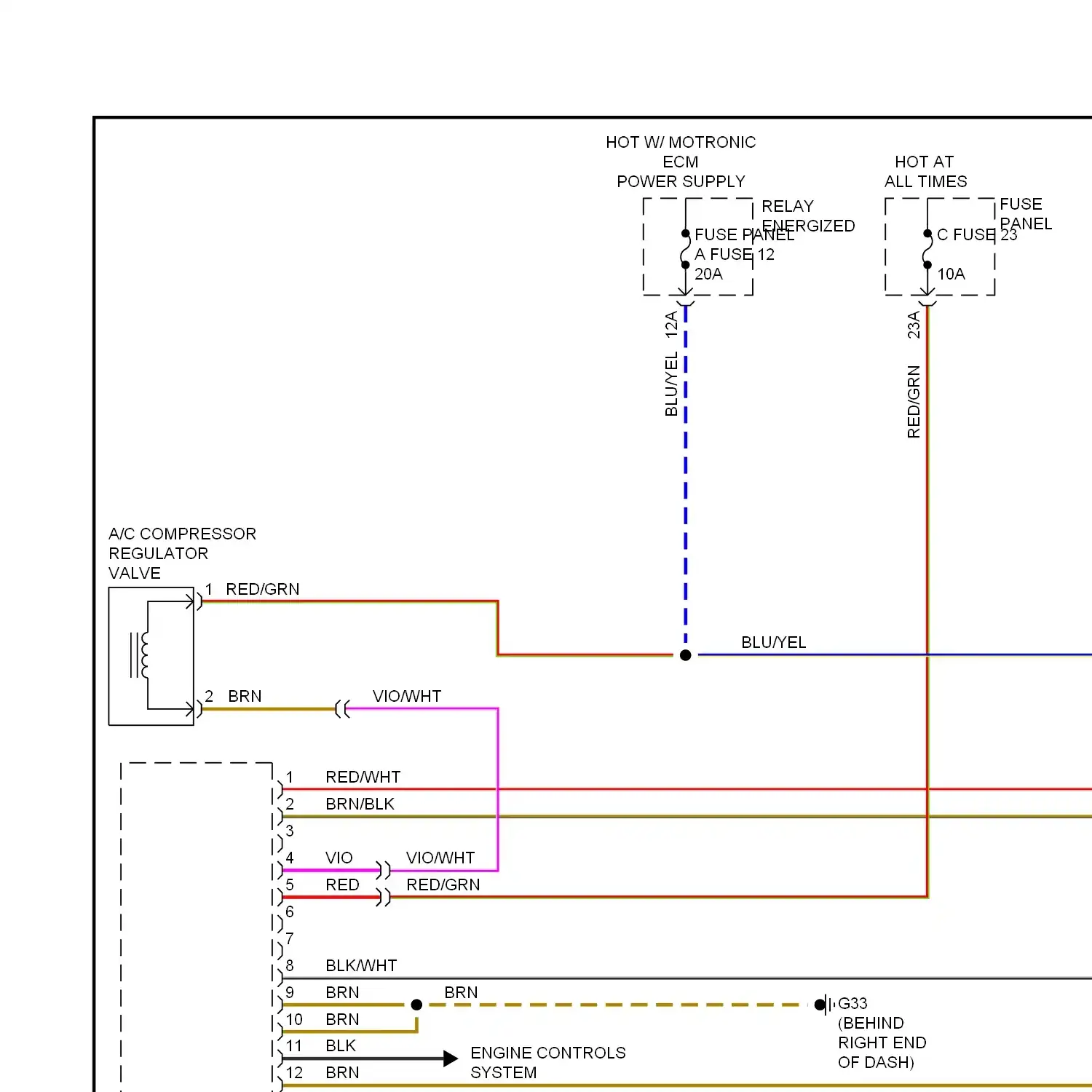Click the A/C COMPRESSOR REGULATOR VALVE label
Viewport: 1092px width, 1092px height.
pos(182,553)
